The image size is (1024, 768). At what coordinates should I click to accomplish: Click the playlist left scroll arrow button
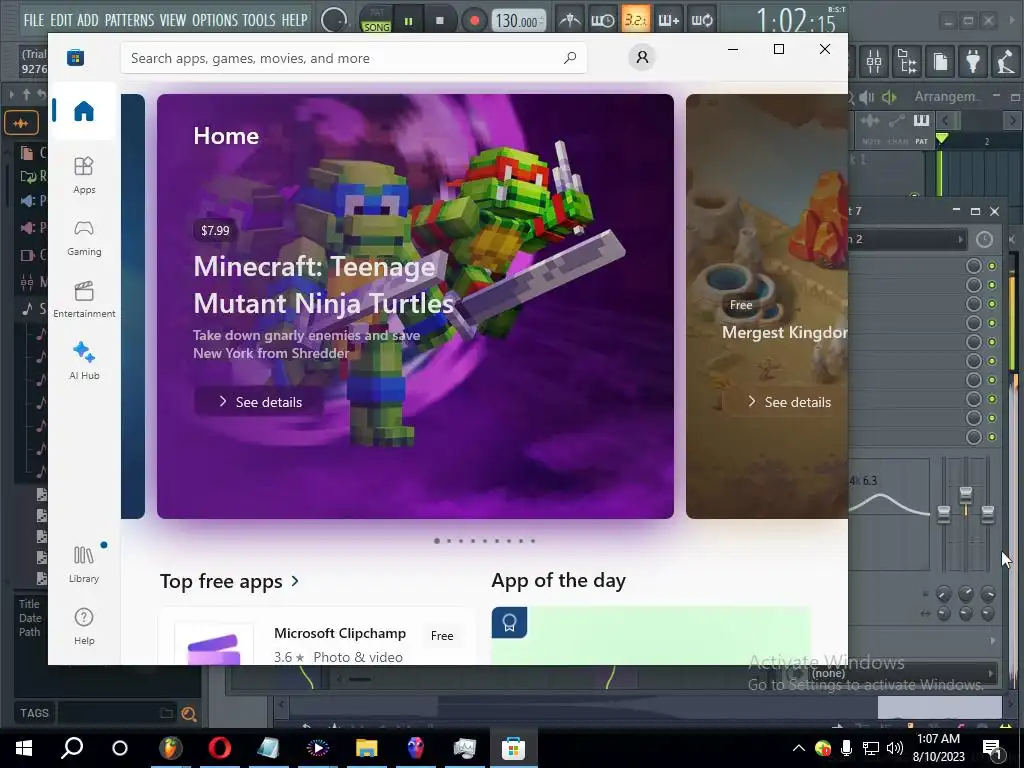coord(945,120)
